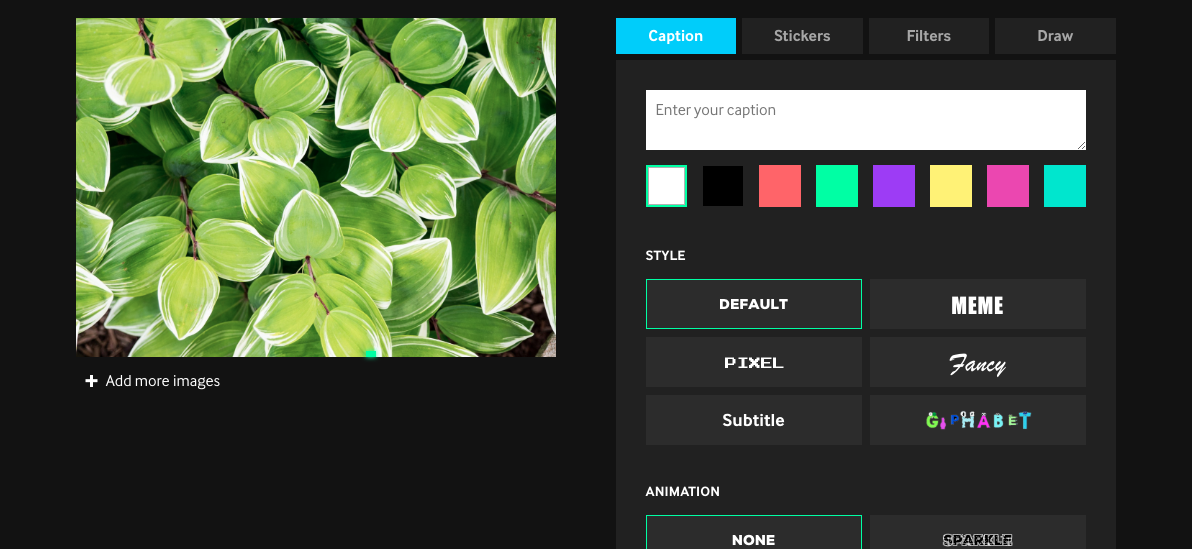
Task: Select the coral red color swatch
Action: (x=780, y=186)
